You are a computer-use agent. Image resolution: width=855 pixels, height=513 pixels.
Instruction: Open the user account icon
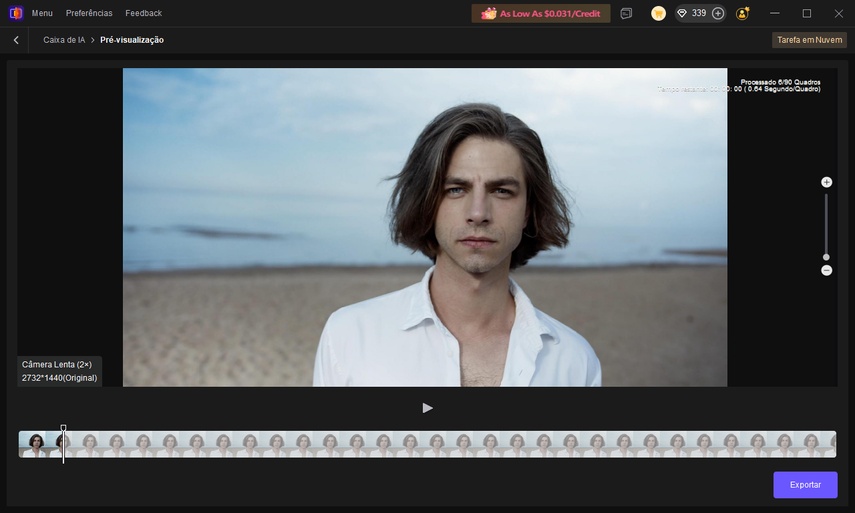click(742, 14)
